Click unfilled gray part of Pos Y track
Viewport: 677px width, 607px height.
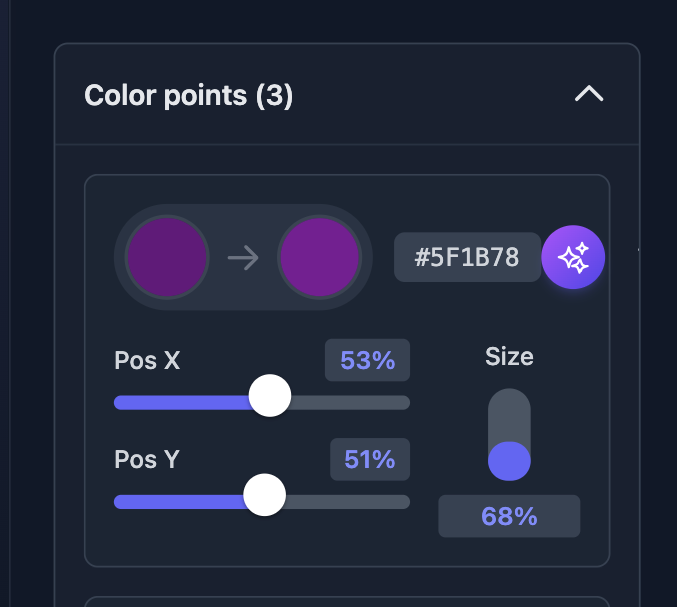(350, 501)
